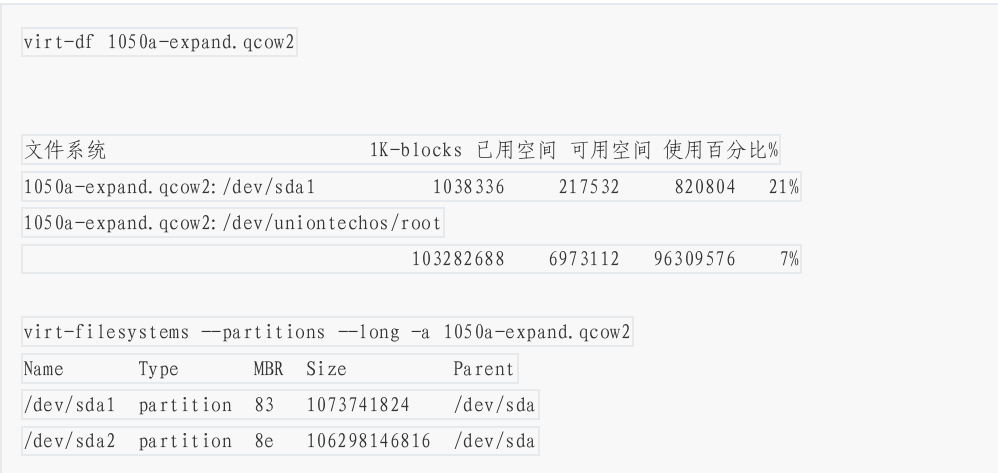This screenshot has height=473, width=998.
Task: Select the /dev/sda1 partition row
Action: click(280, 405)
